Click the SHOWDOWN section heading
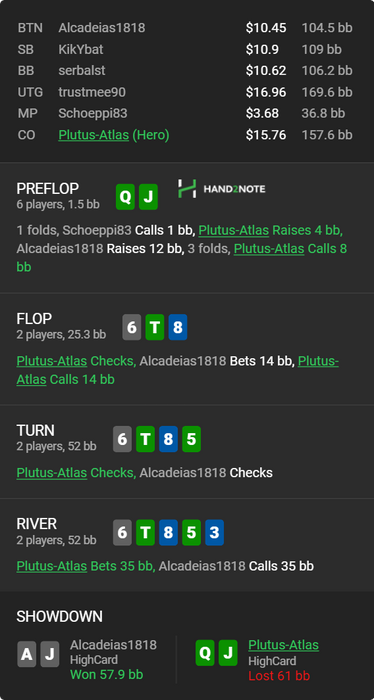374x700 pixels. point(59,617)
